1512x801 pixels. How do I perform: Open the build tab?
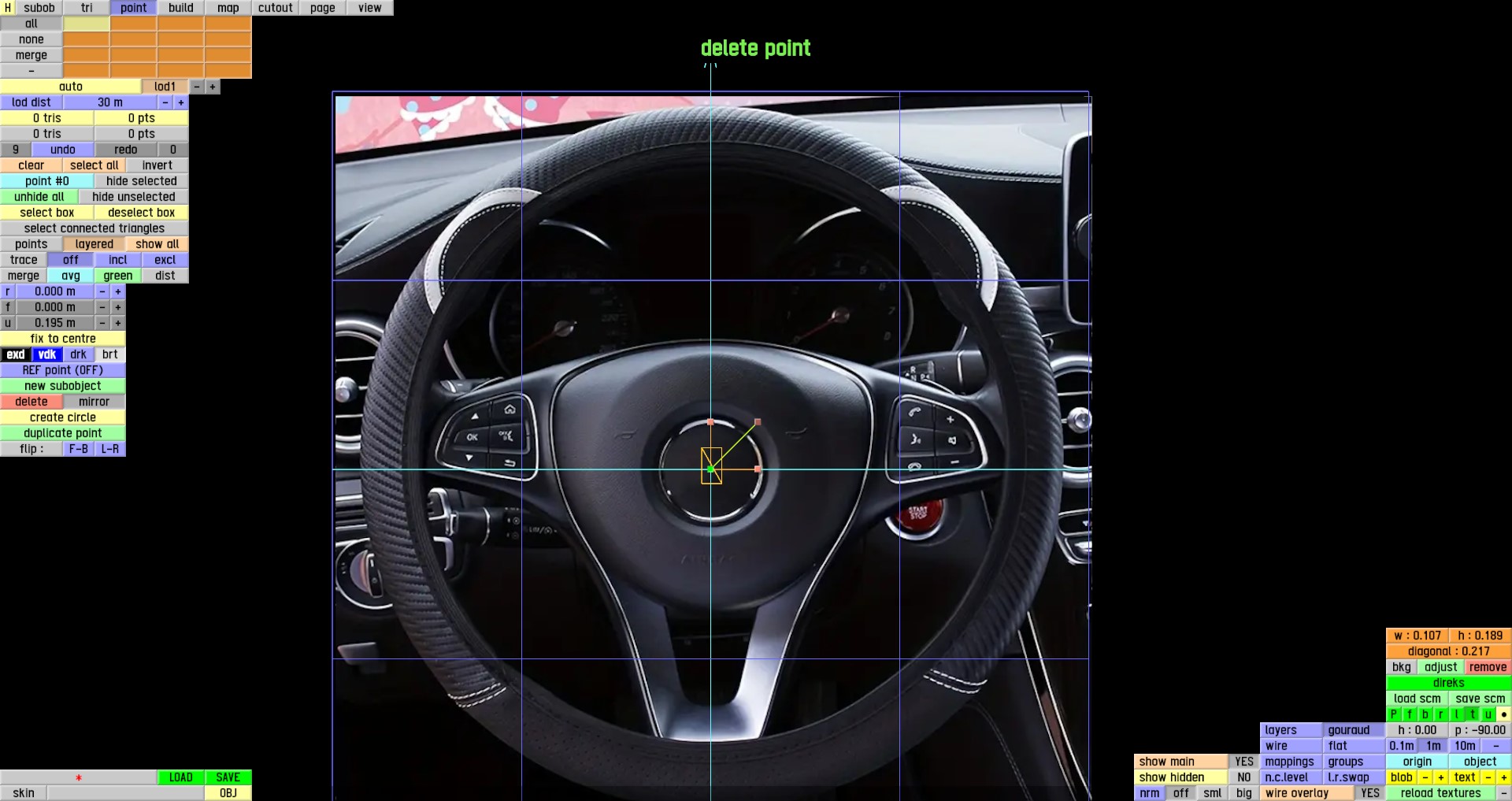(x=181, y=8)
